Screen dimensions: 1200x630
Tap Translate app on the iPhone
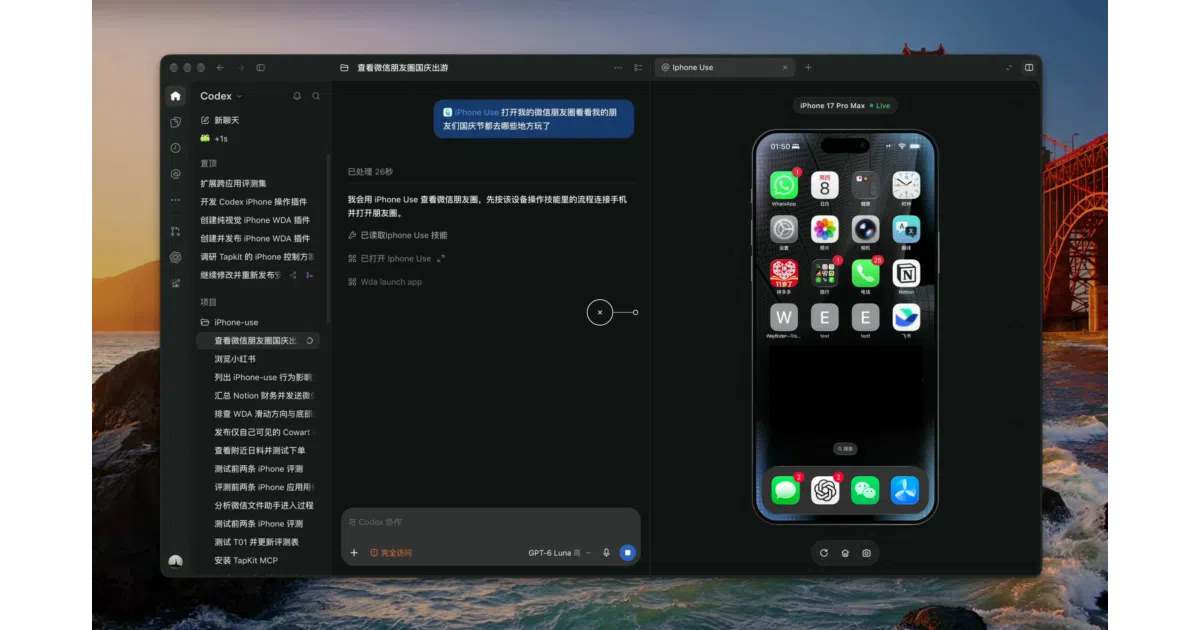pos(906,229)
